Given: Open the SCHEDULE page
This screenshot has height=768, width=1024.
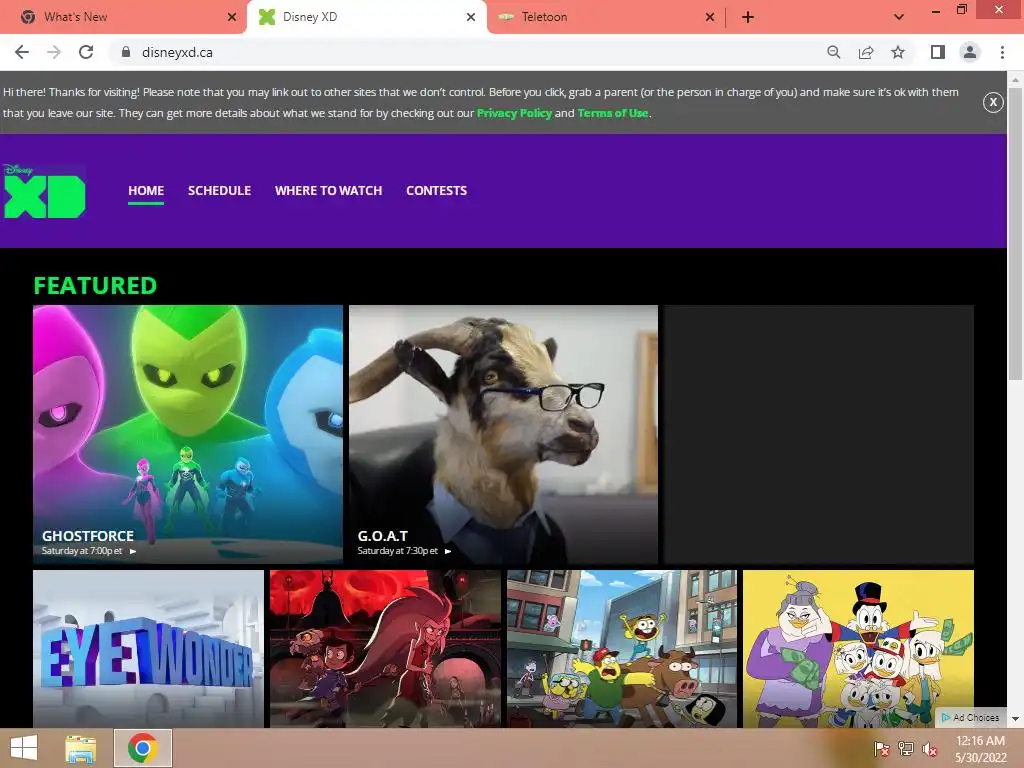Looking at the screenshot, I should pyautogui.click(x=219, y=191).
